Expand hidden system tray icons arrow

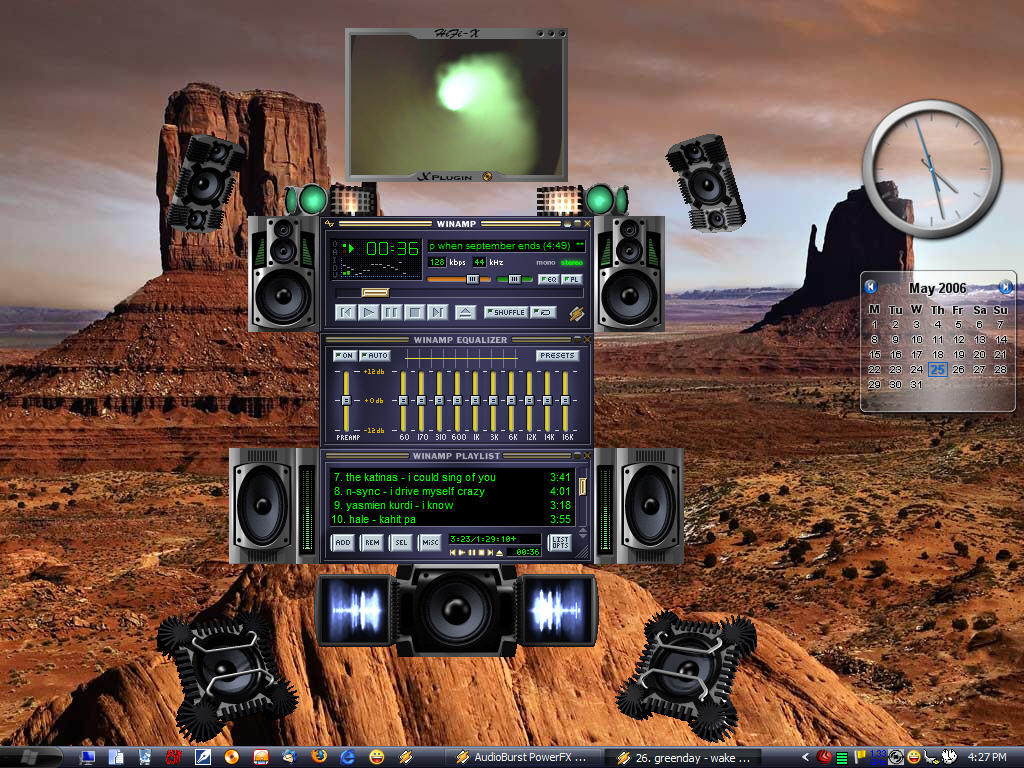click(805, 758)
